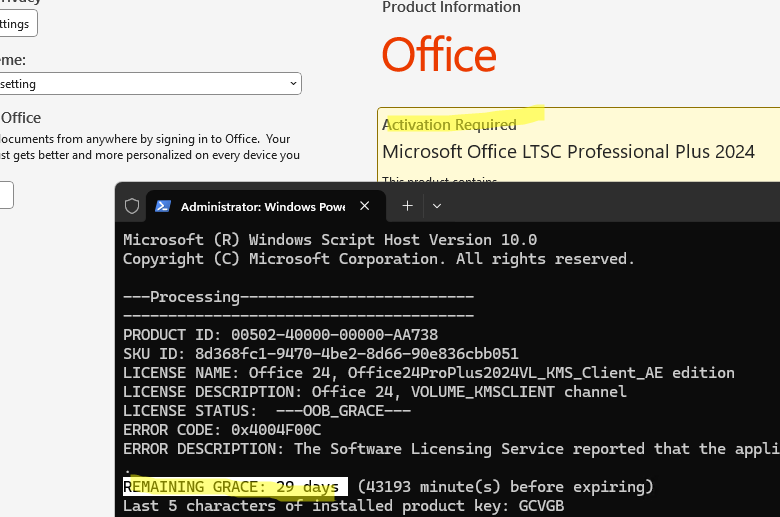The width and height of the screenshot is (780, 517).
Task: Click the Activation Required notice
Action: point(450,125)
